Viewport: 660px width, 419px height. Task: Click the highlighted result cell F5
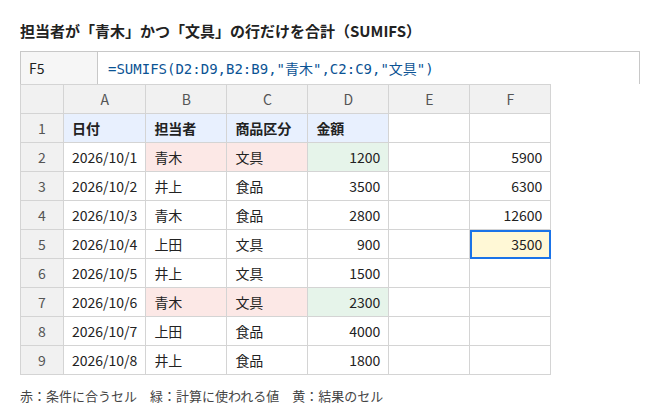pos(510,245)
